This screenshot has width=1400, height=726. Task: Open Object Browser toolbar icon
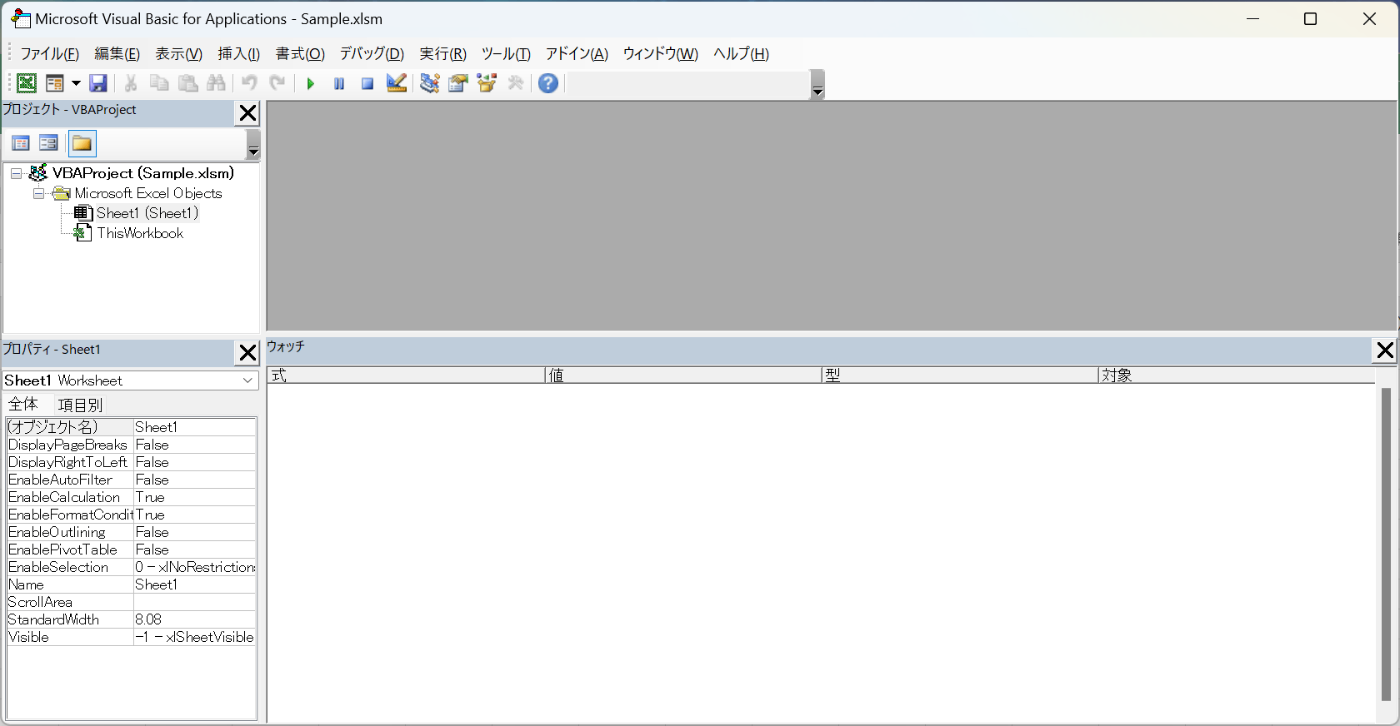pyautogui.click(x=487, y=84)
